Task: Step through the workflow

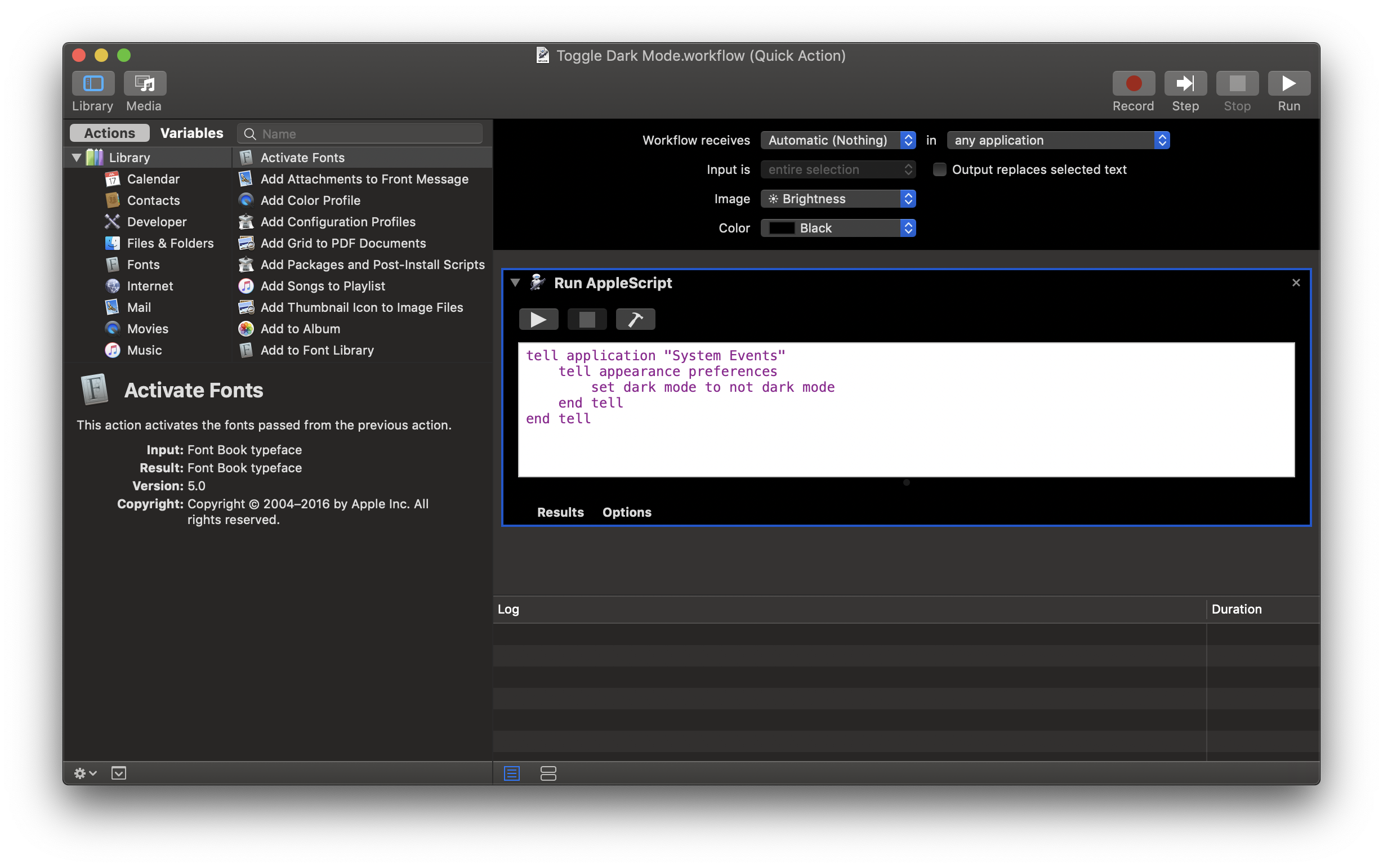Action: (x=1185, y=83)
